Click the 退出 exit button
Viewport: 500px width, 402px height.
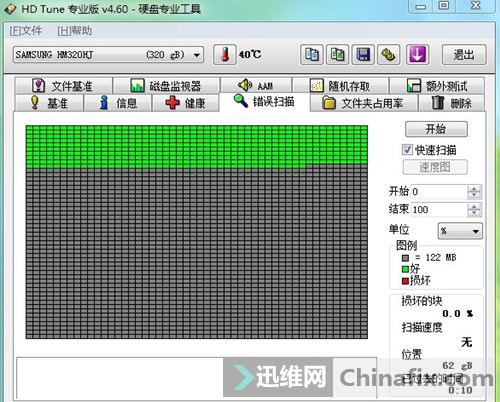point(464,55)
